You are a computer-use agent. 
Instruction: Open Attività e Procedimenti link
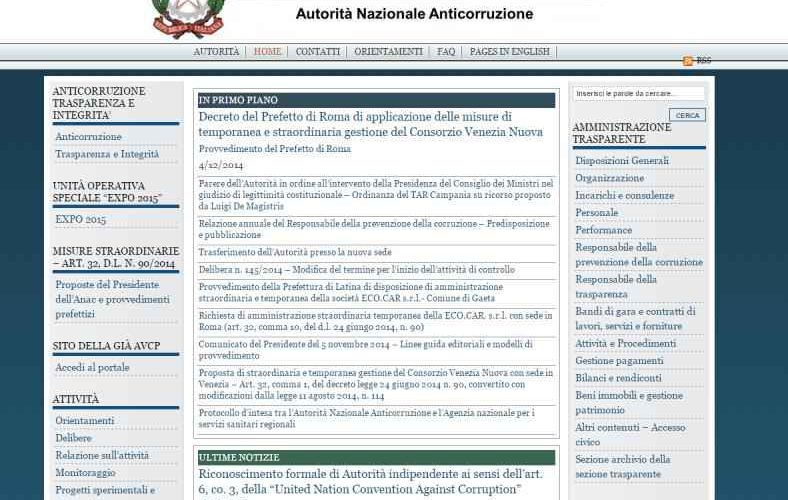[x=625, y=343]
